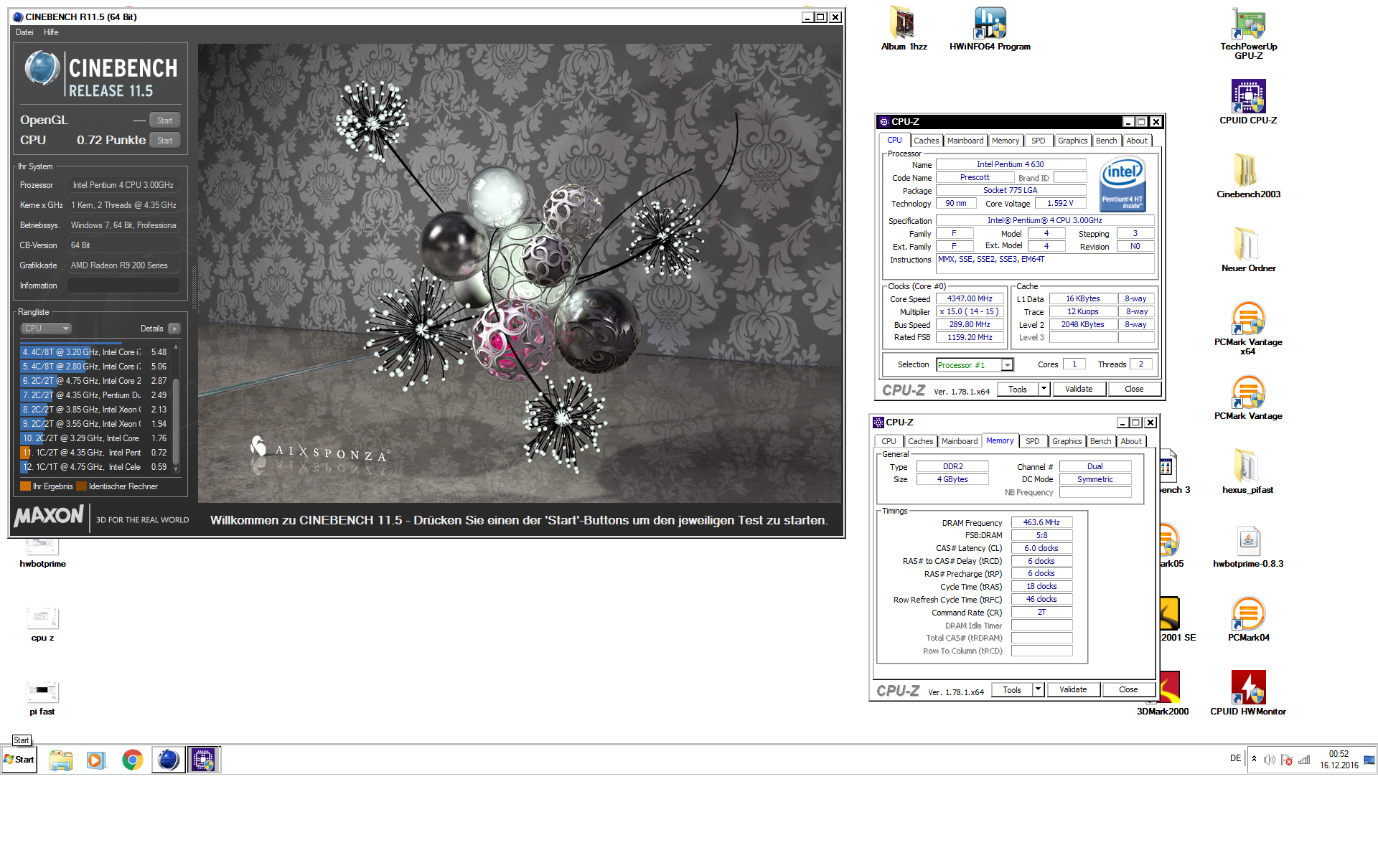Launch PCMark Vantage x64 shortcut
Image resolution: width=1378 pixels, height=868 pixels.
point(1248,328)
